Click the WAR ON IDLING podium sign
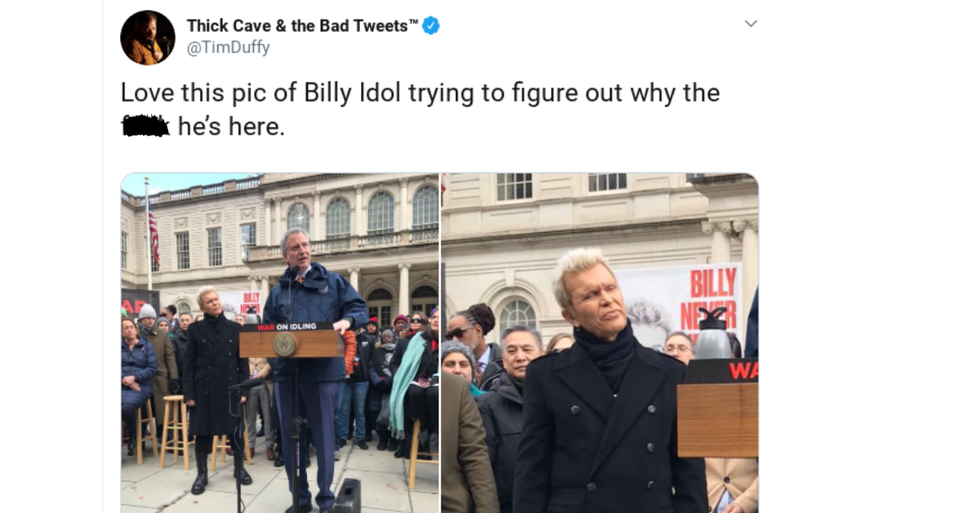Image resolution: width=980 pixels, height=513 pixels. pyautogui.click(x=287, y=327)
